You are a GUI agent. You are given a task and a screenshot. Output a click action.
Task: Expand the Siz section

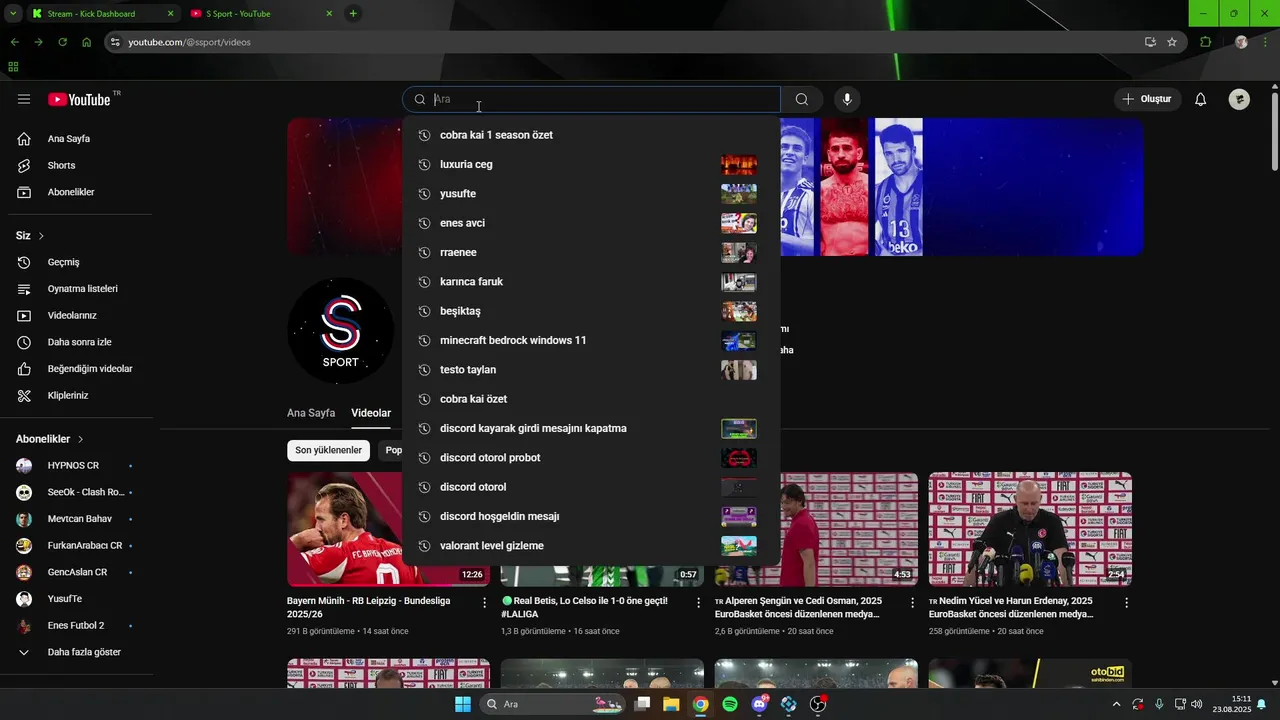click(x=30, y=236)
